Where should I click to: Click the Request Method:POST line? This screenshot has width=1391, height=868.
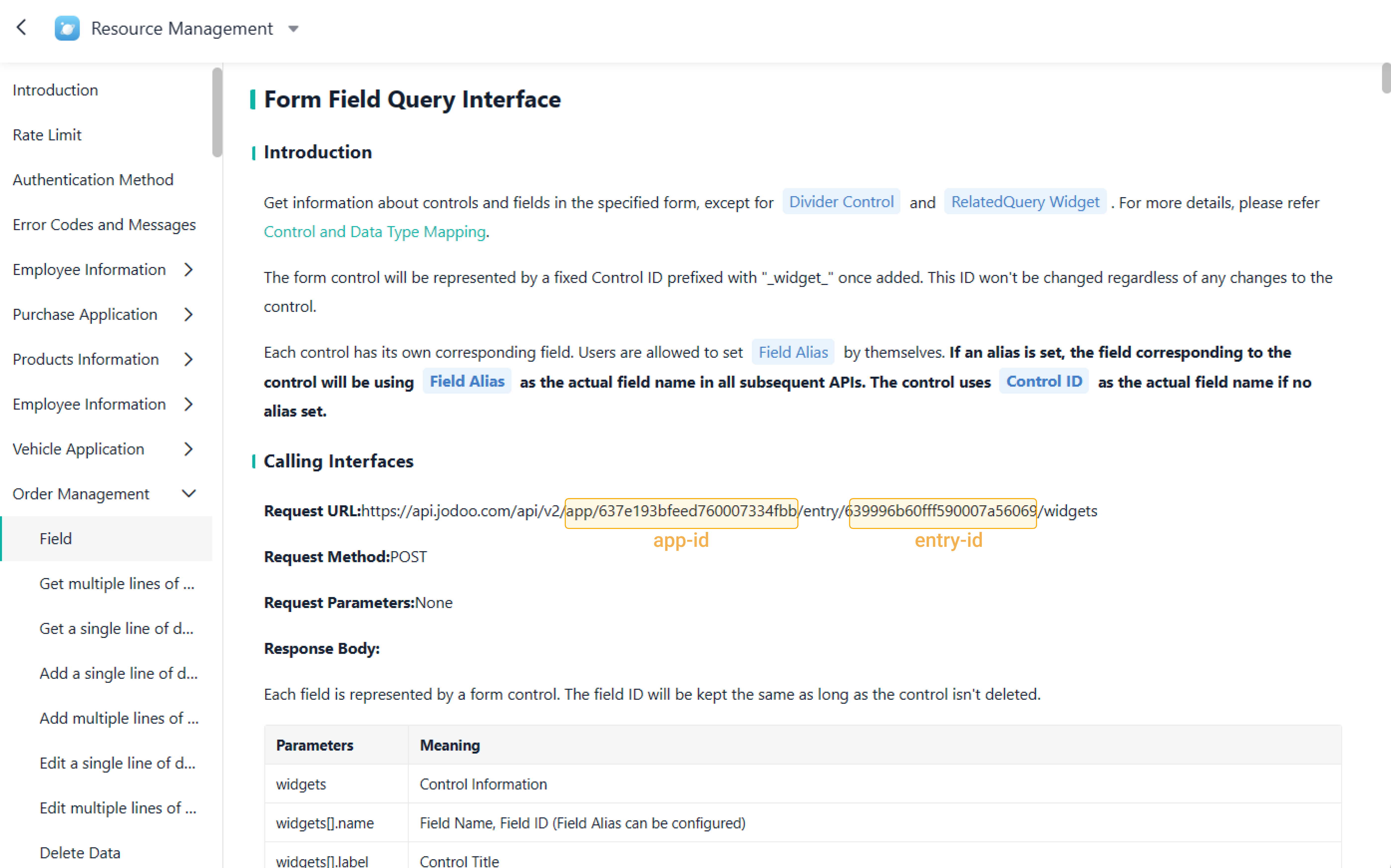point(345,557)
